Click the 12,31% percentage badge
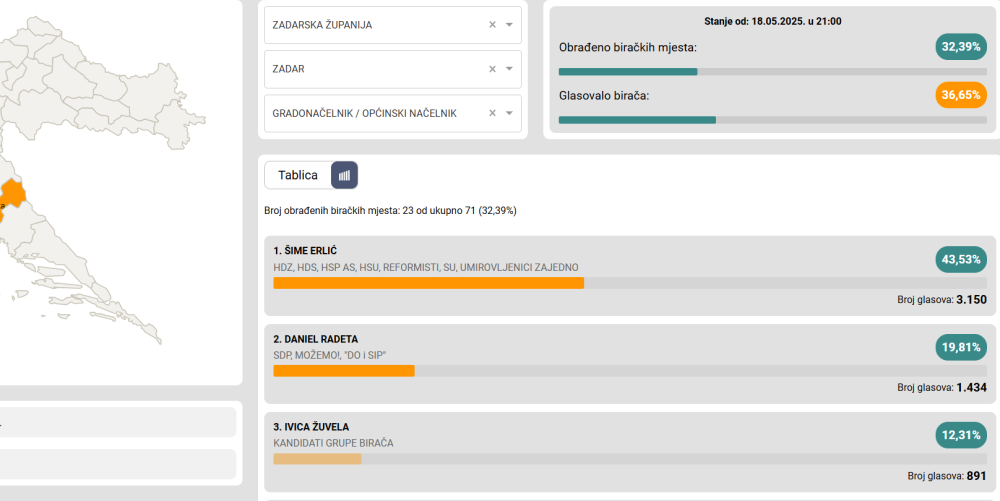The image size is (1000, 501). (x=961, y=435)
